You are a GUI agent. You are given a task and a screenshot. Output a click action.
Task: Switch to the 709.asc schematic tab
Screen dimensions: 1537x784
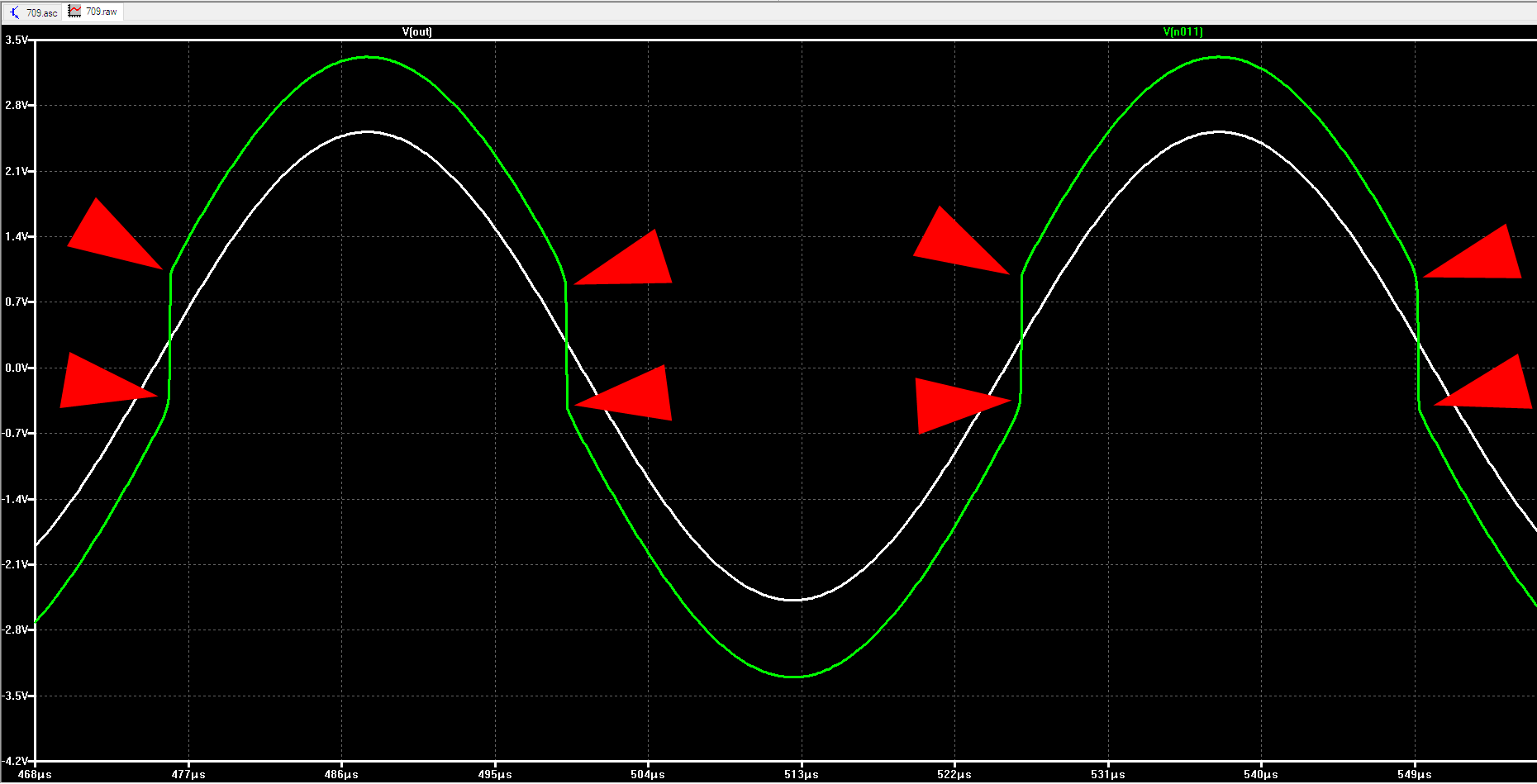coord(33,12)
